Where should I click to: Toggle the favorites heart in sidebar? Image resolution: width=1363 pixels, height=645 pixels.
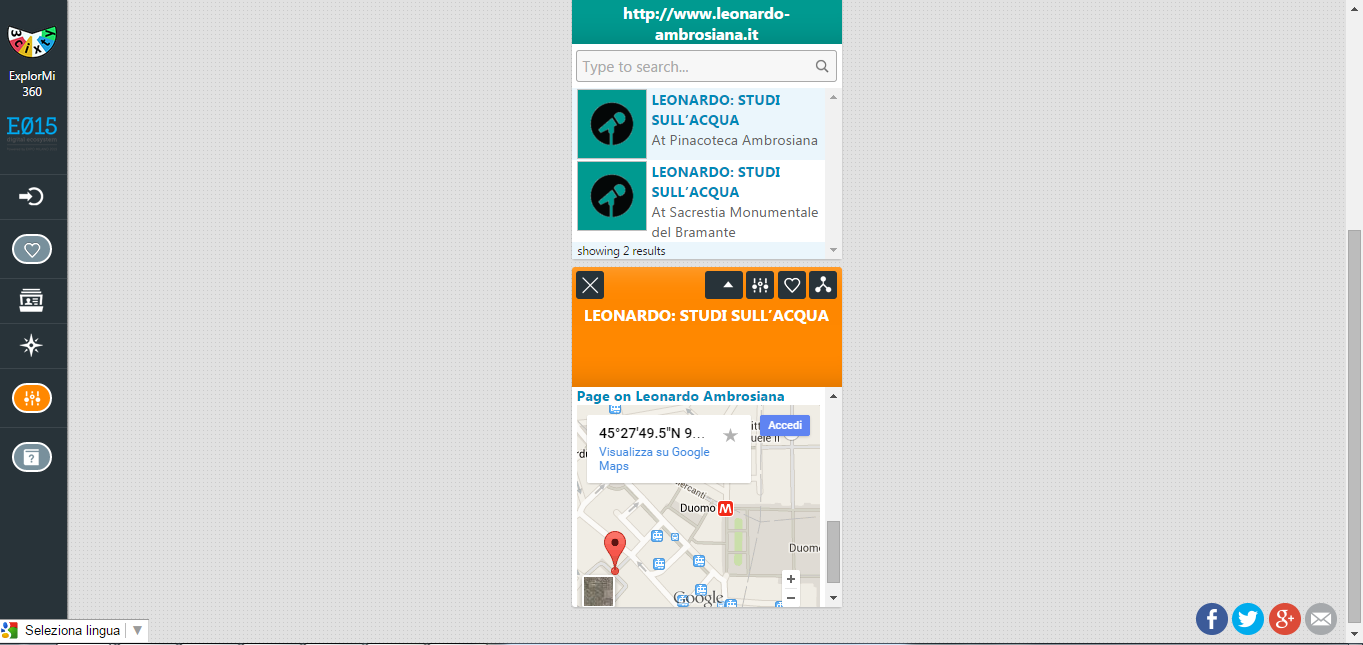[32, 249]
